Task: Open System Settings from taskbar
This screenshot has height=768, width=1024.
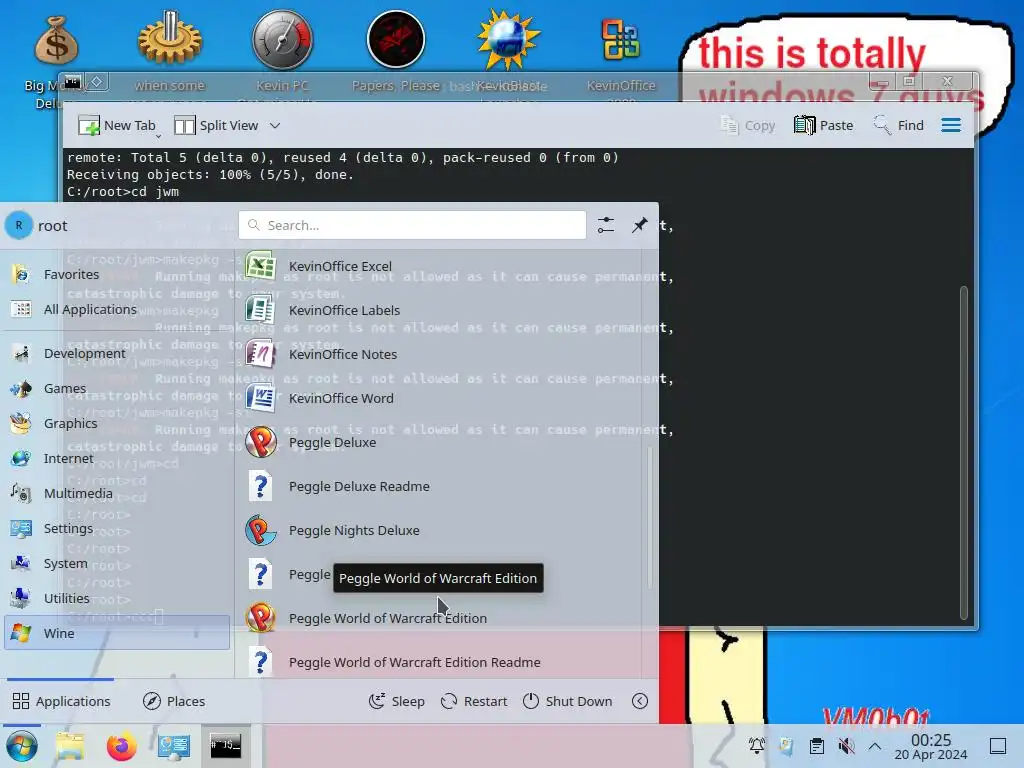Action: point(174,746)
